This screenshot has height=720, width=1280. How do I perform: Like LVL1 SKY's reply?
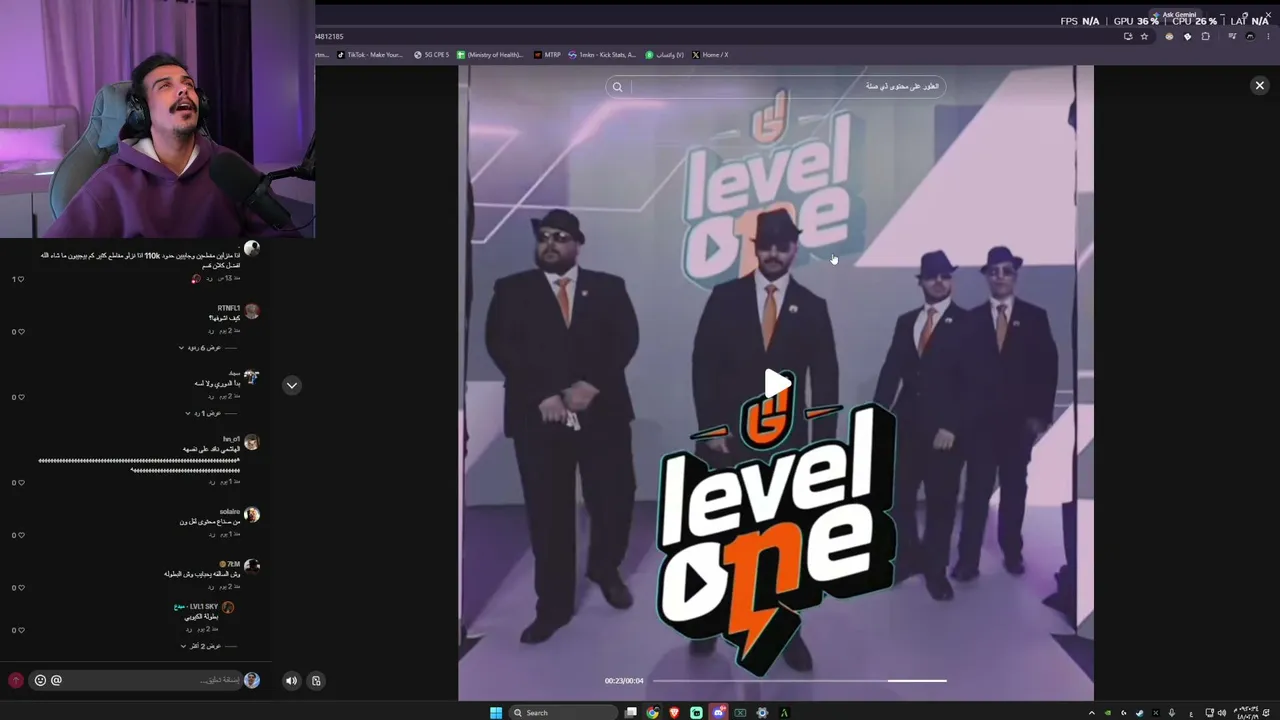click(19, 630)
